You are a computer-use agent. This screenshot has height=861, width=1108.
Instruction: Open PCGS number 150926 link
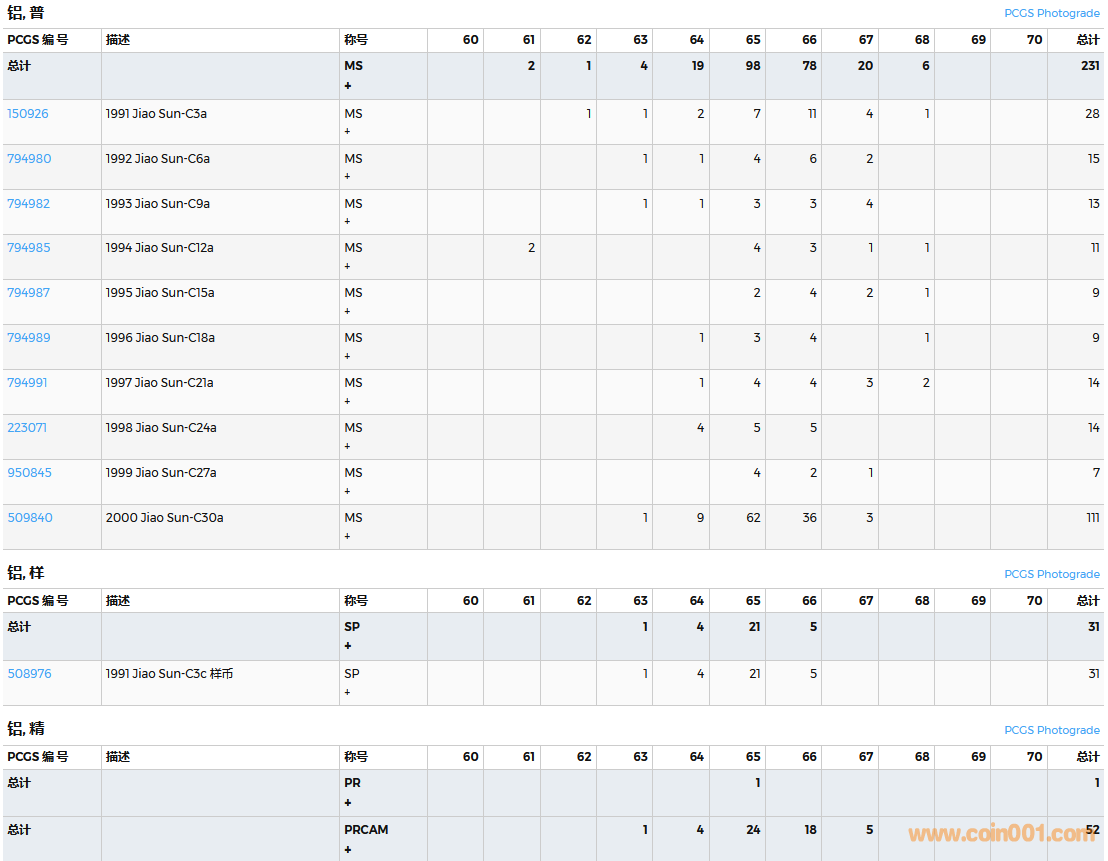[28, 114]
